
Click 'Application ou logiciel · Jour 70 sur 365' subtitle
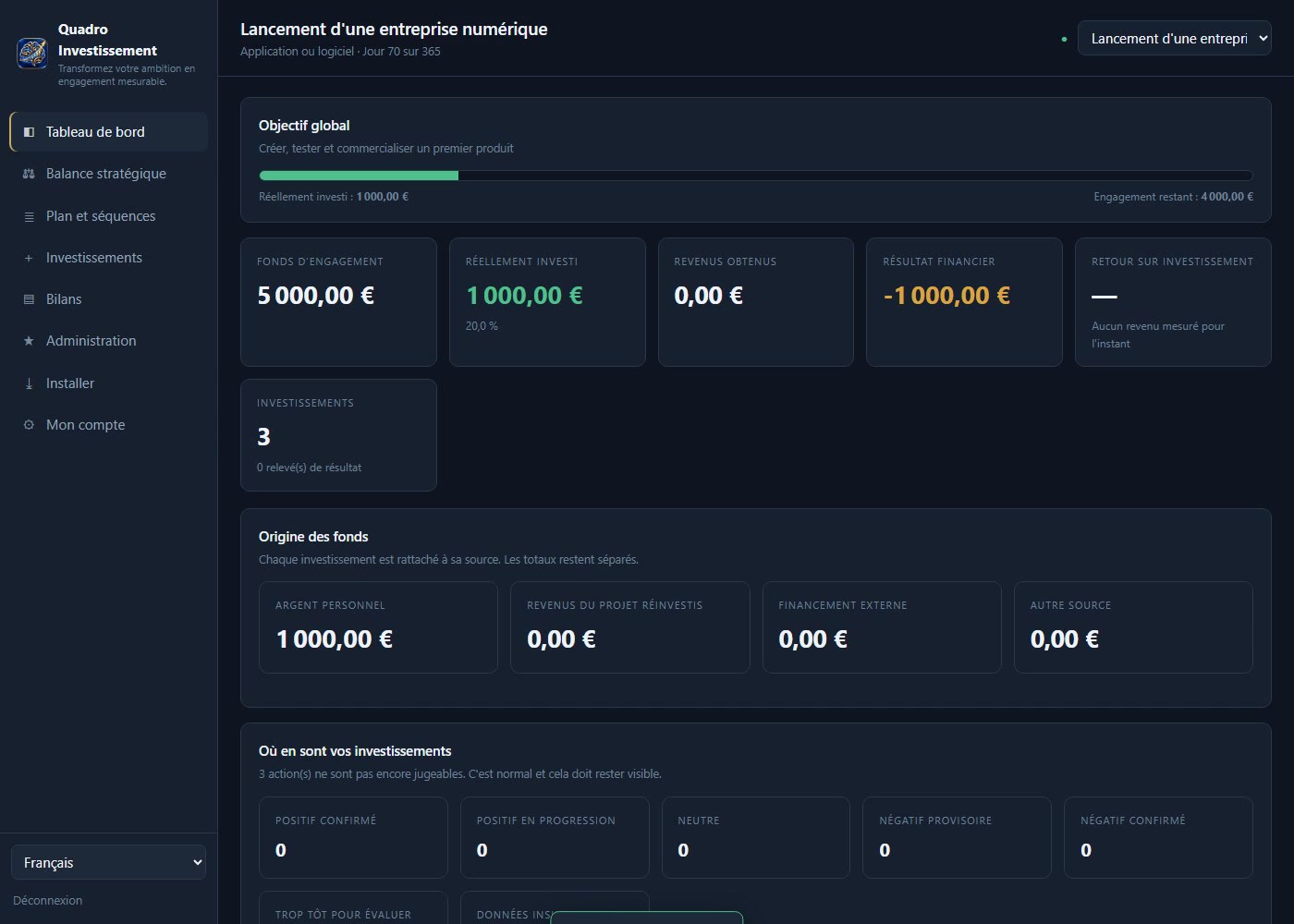[340, 52]
